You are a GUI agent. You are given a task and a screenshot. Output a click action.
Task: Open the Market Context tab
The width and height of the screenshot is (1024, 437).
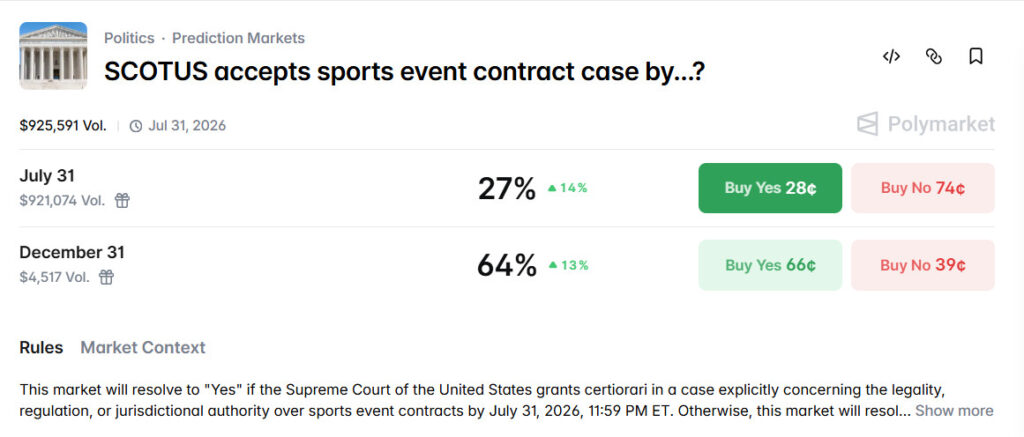coord(143,347)
